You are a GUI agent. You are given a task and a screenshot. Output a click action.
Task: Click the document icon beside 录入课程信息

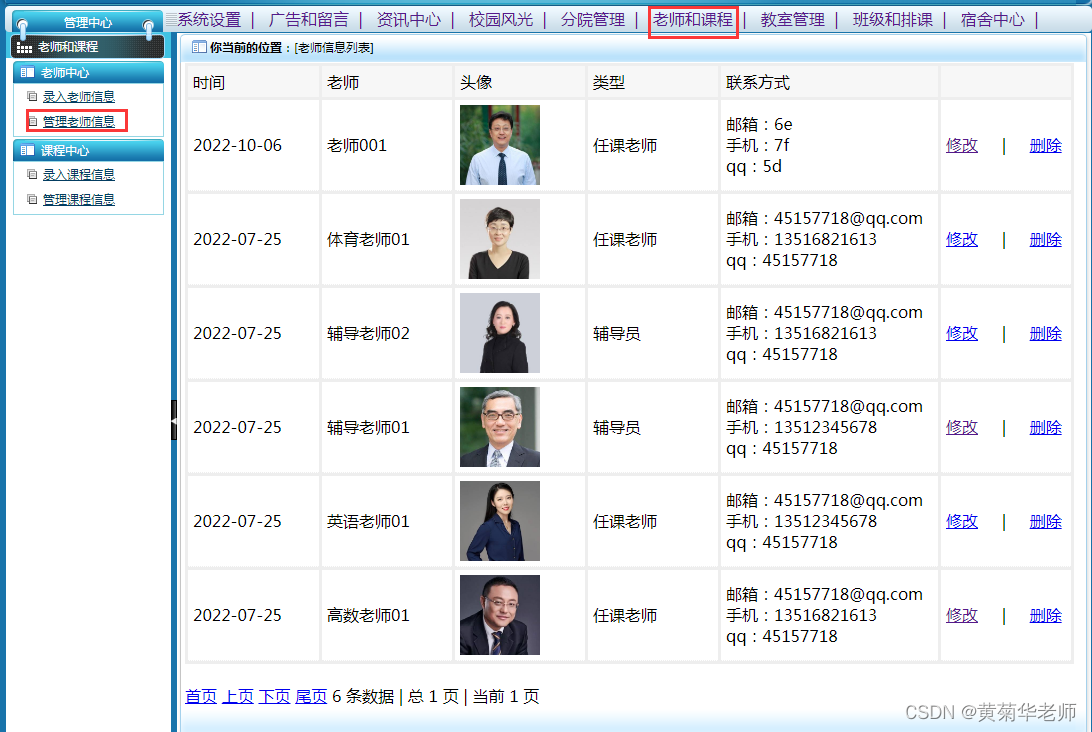[x=31, y=172]
